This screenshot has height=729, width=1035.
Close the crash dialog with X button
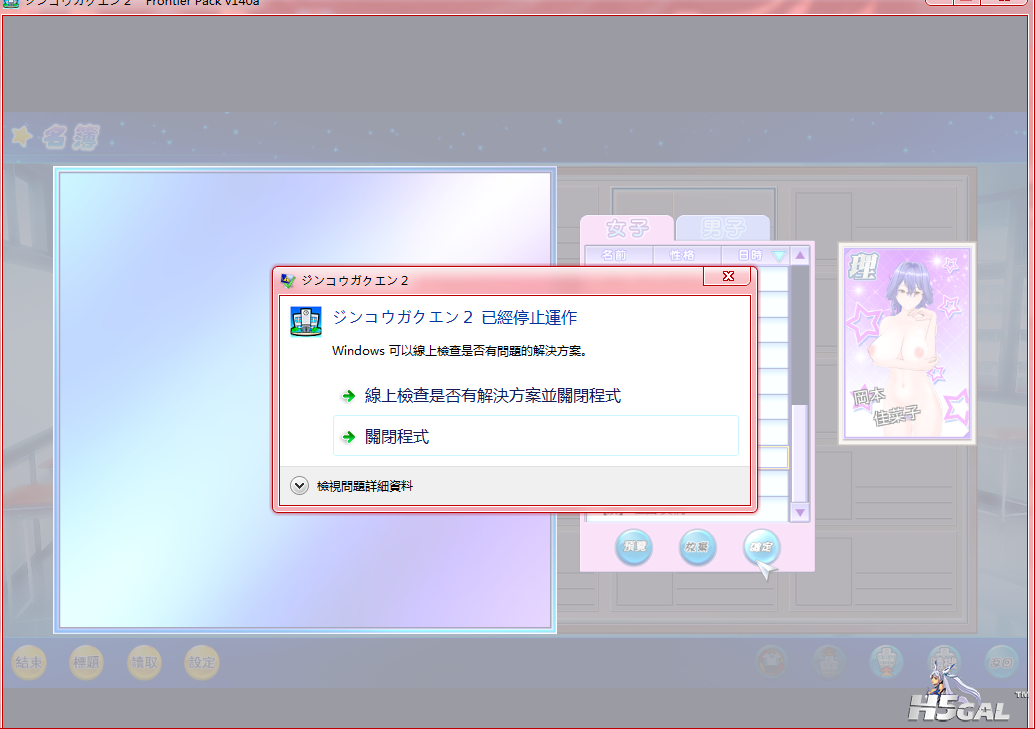pyautogui.click(x=727, y=276)
